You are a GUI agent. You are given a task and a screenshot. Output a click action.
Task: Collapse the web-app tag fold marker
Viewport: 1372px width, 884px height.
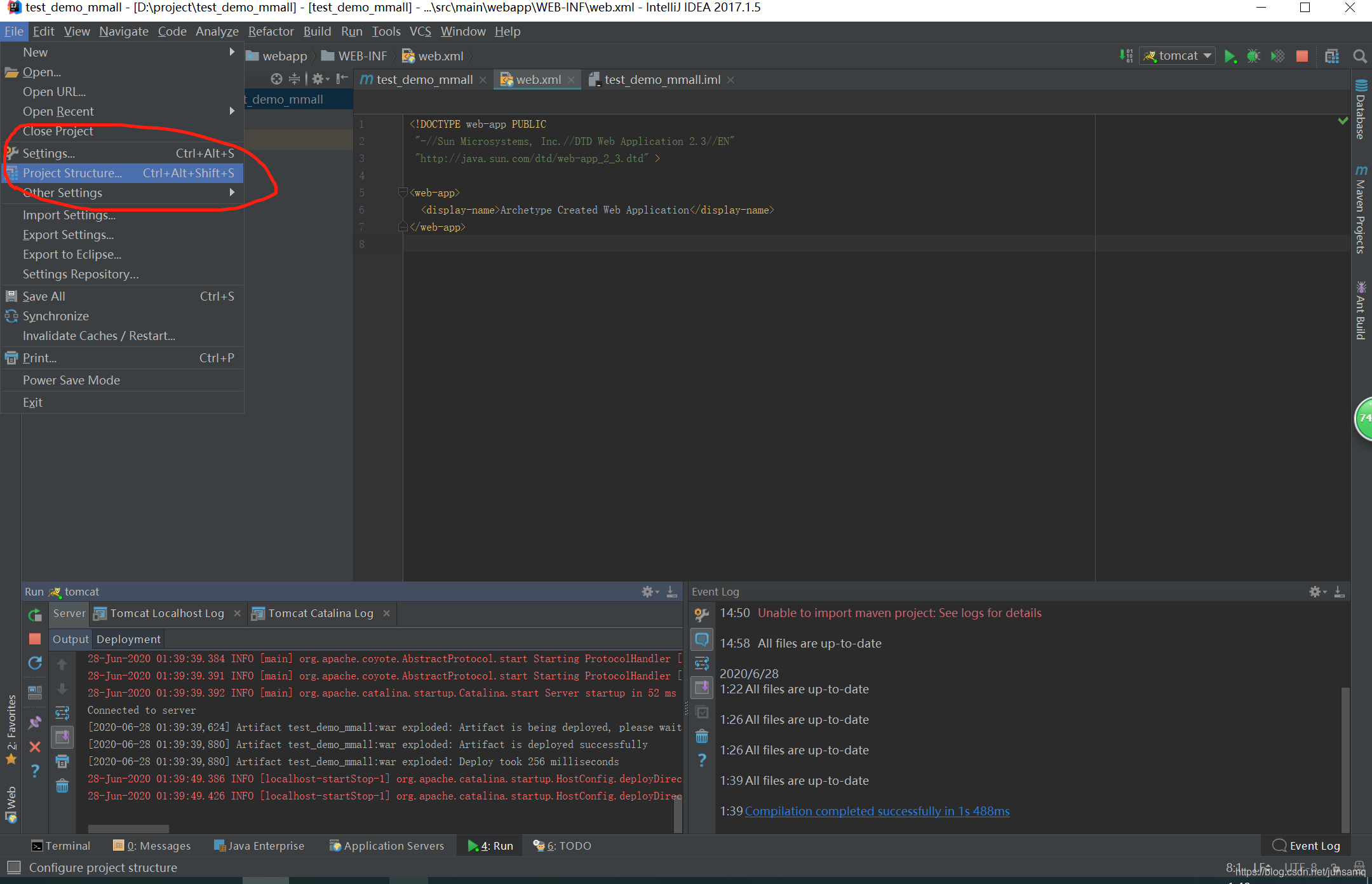[402, 192]
